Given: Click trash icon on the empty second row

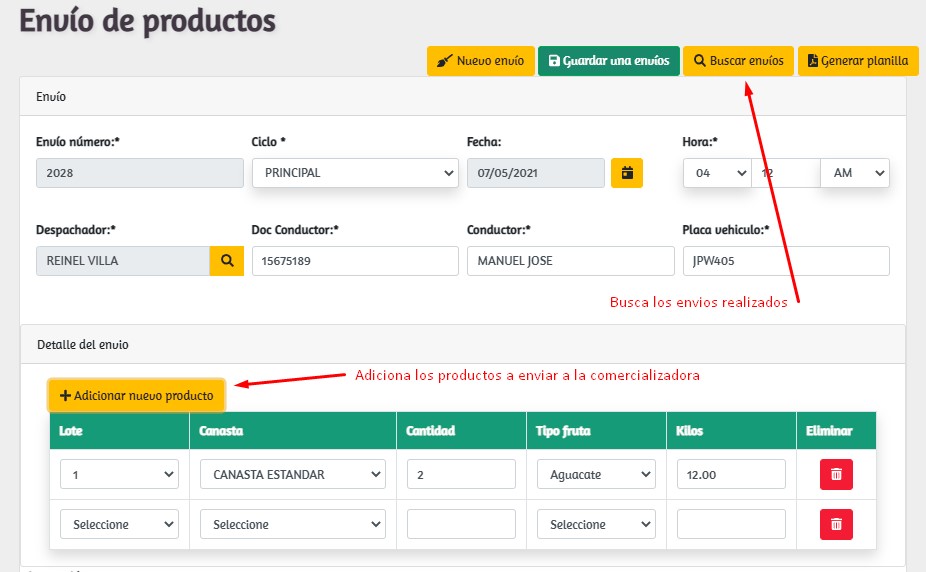Looking at the screenshot, I should pos(836,524).
